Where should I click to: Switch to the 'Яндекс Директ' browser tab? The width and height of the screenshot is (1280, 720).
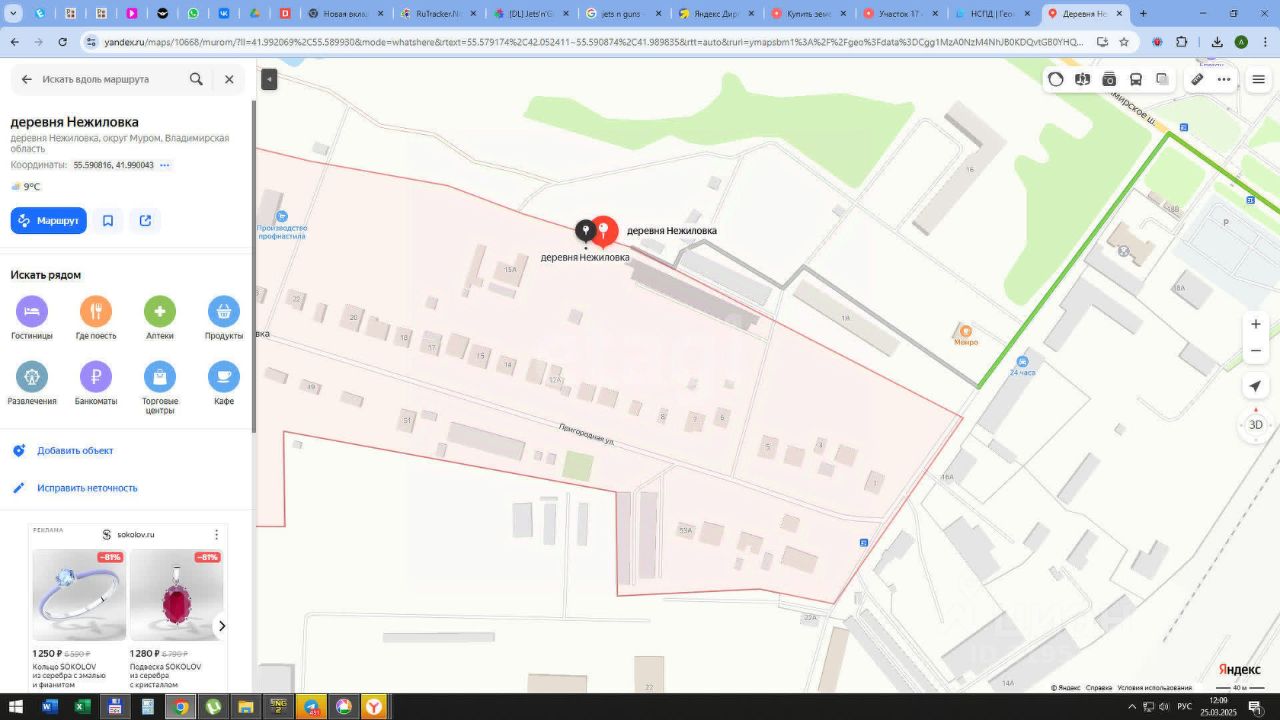click(716, 14)
